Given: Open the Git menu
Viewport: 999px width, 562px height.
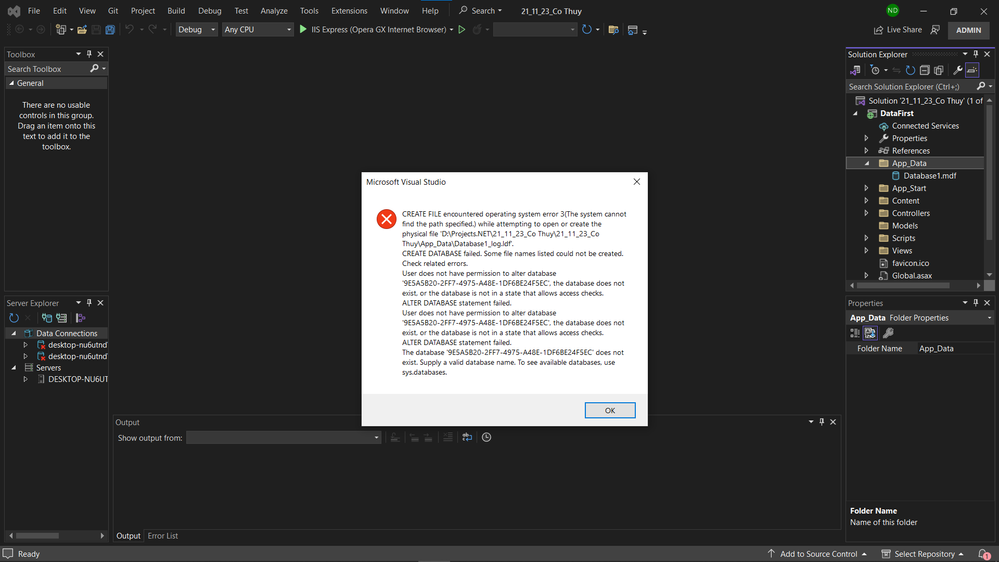Looking at the screenshot, I should click(113, 11).
